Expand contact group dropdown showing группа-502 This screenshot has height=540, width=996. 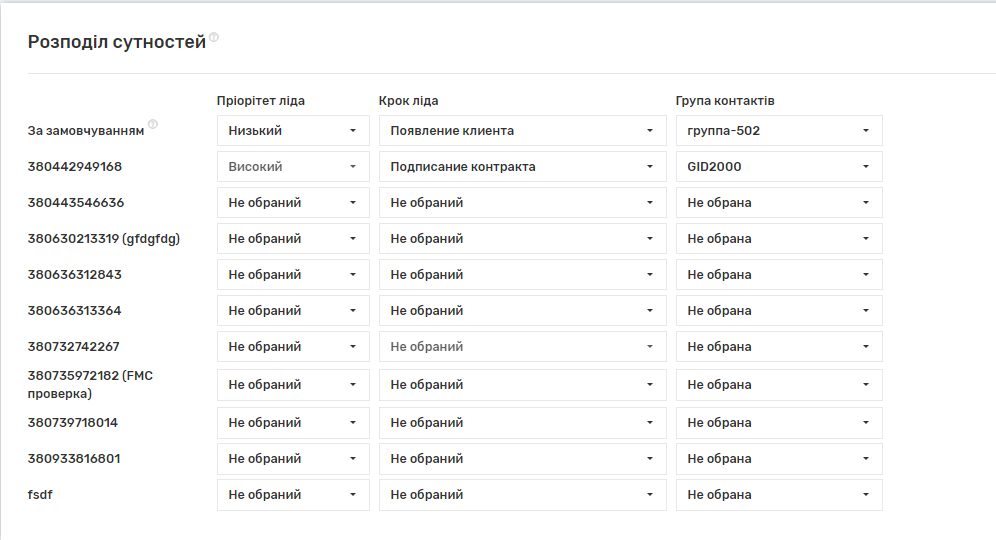778,131
